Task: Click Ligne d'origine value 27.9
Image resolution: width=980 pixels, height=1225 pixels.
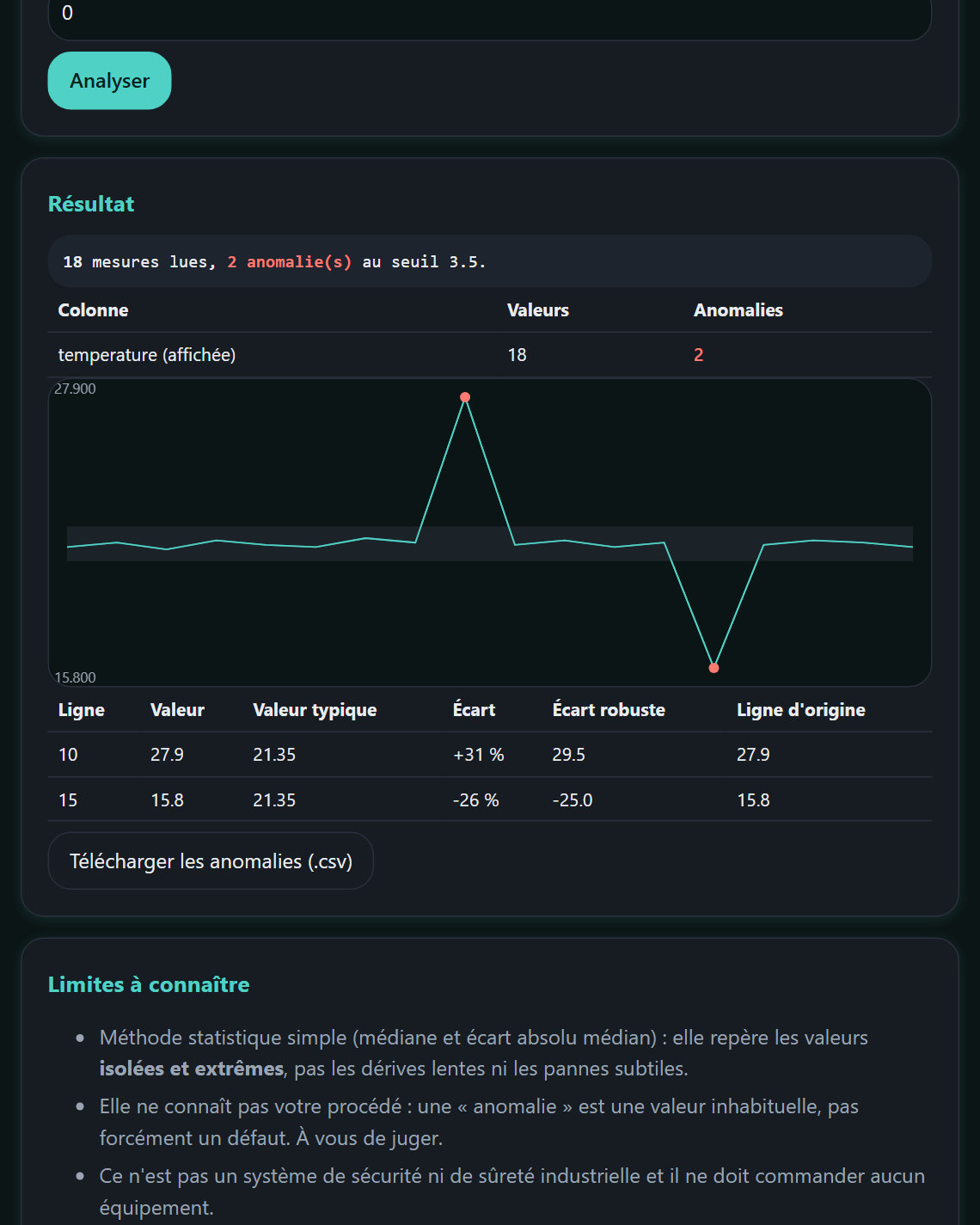Action: 753,755
